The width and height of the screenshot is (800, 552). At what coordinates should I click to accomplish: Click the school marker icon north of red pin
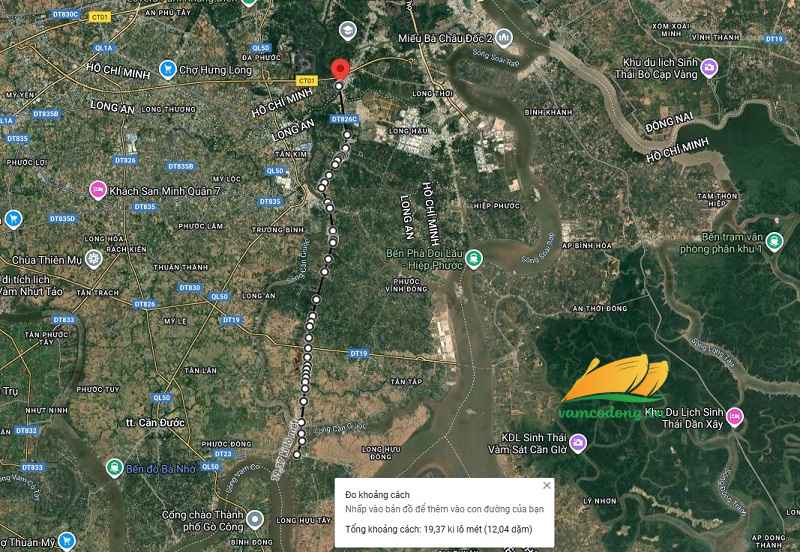(x=347, y=31)
